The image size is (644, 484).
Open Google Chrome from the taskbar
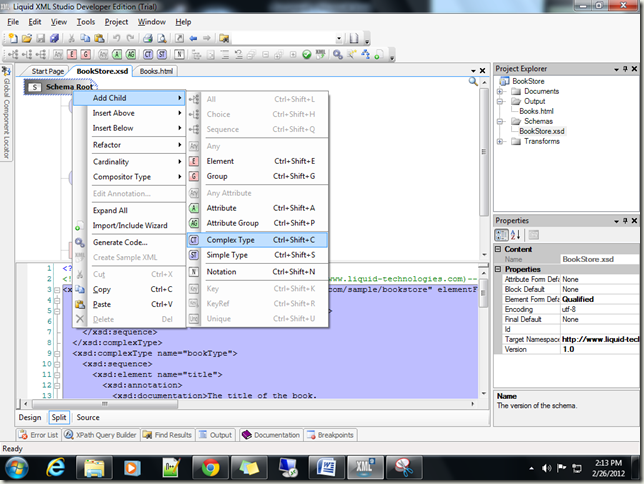pos(210,467)
